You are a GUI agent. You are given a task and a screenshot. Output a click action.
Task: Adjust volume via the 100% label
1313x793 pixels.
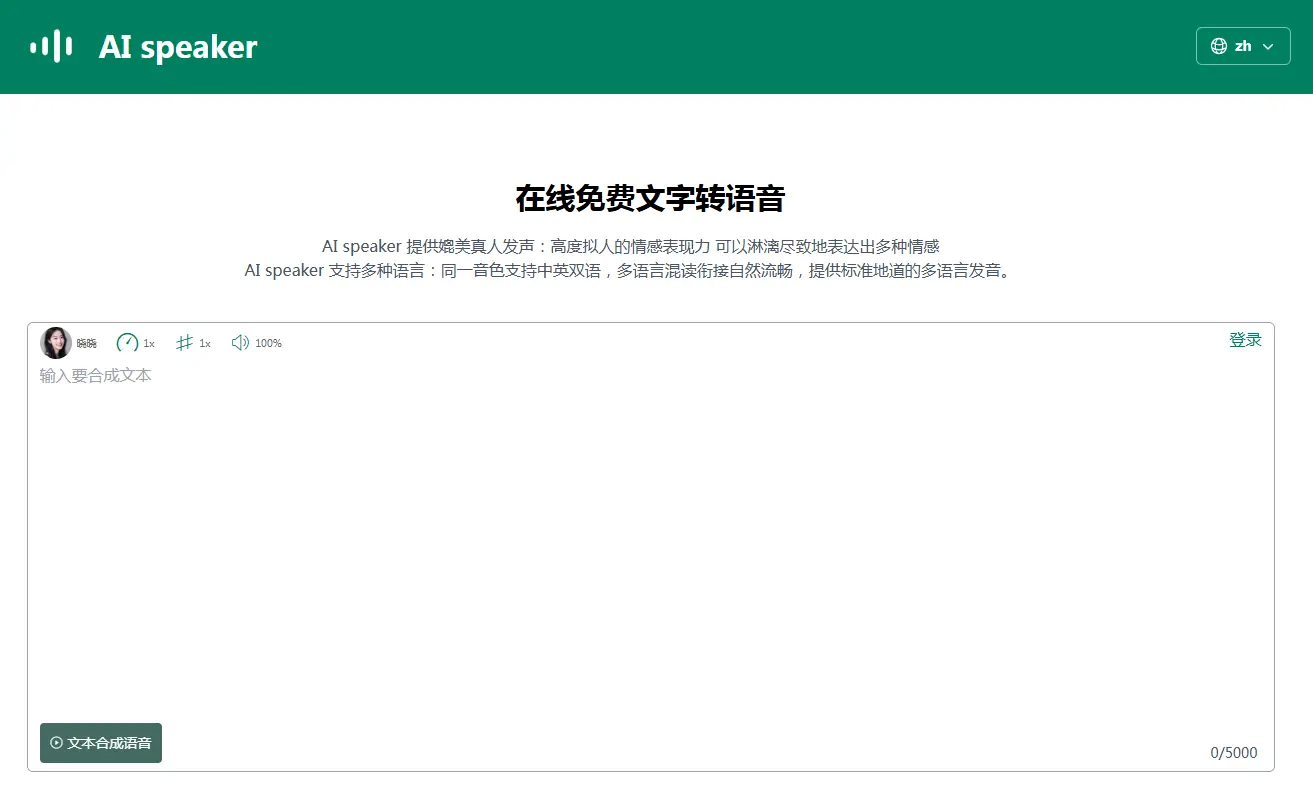268,344
